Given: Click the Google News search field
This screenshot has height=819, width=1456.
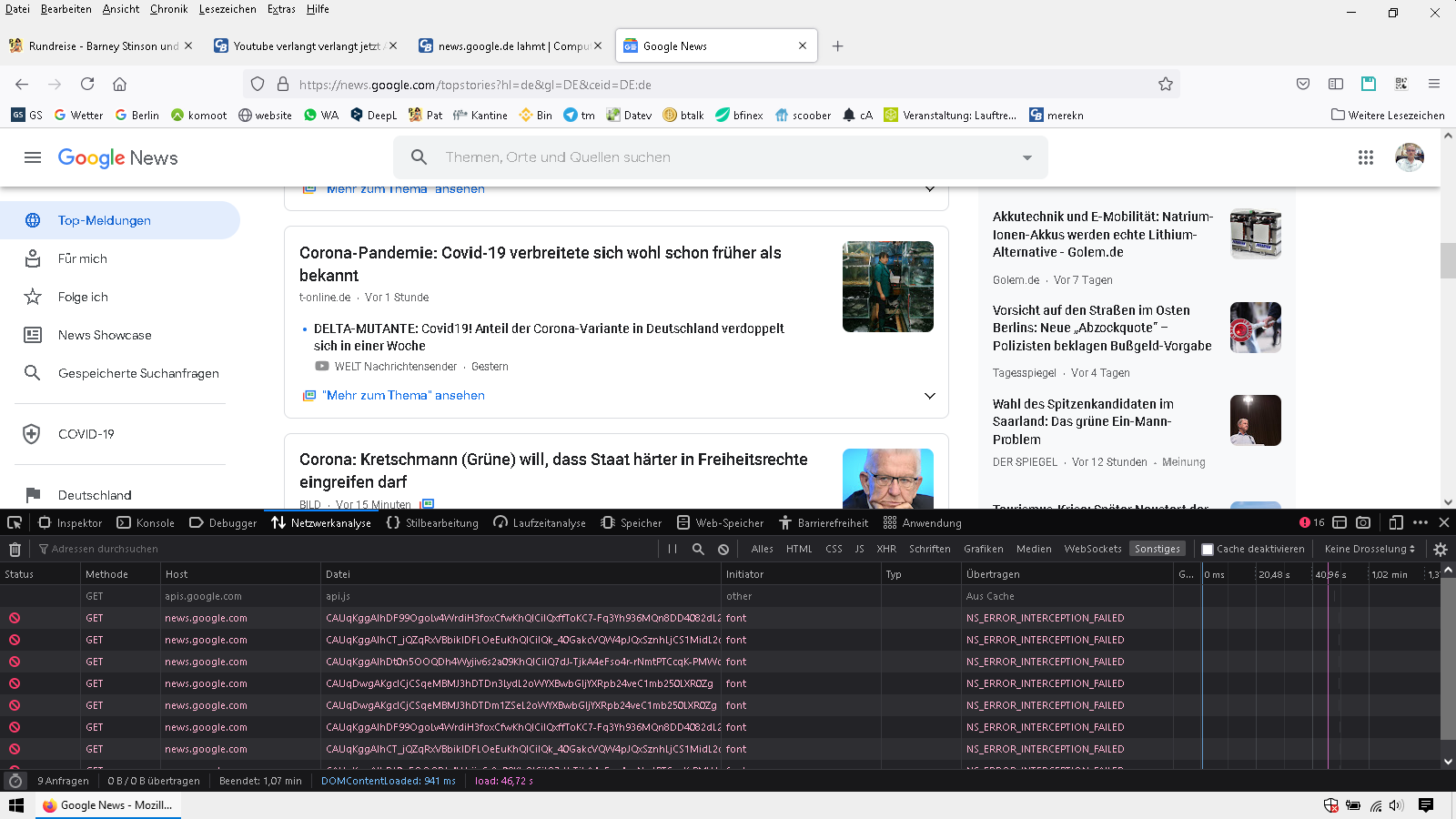Looking at the screenshot, I should click(721, 157).
